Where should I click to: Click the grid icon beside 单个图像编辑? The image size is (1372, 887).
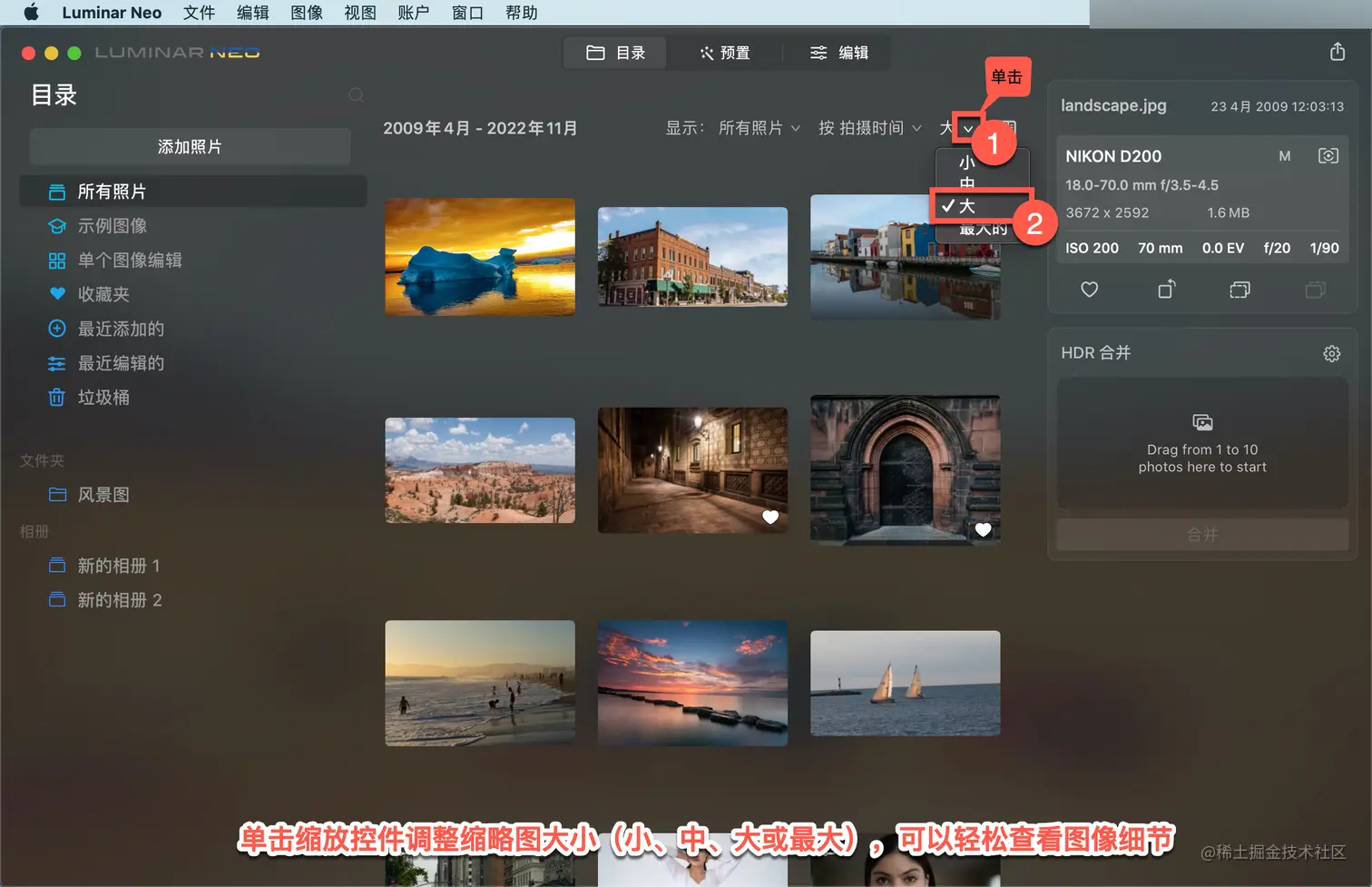pos(57,261)
